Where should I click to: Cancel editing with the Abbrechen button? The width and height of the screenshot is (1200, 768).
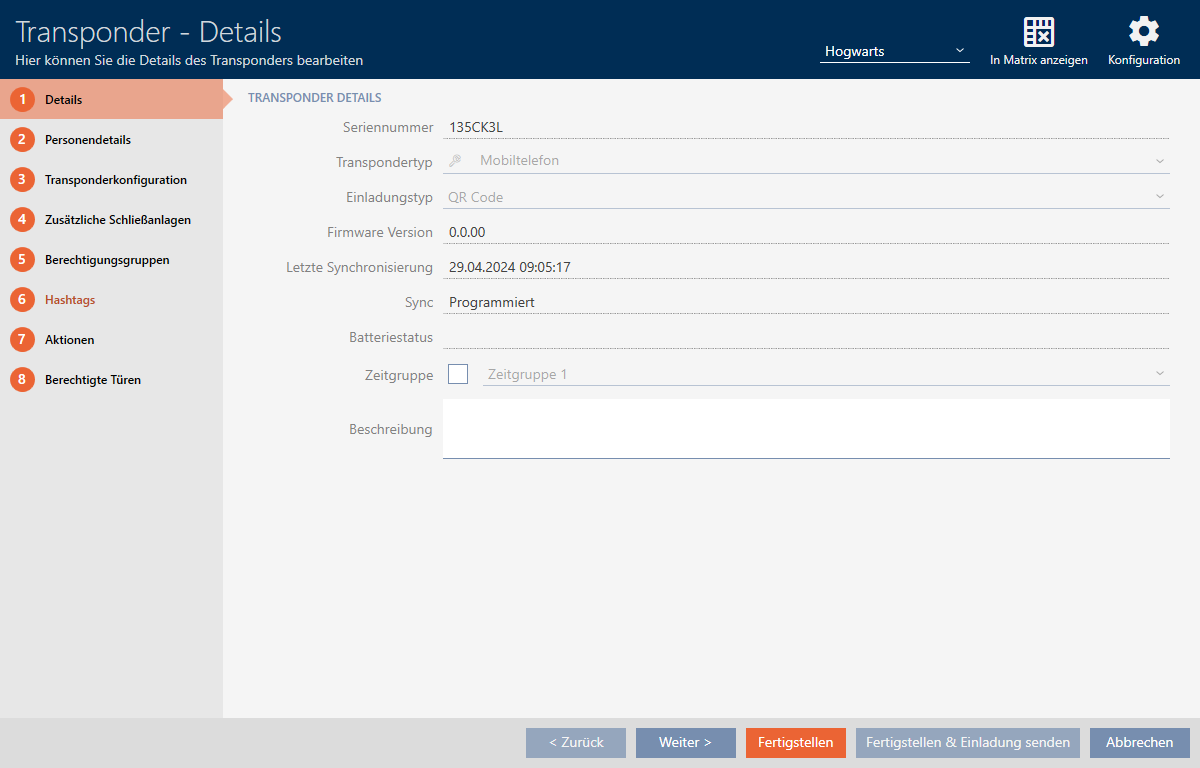[1139, 743]
